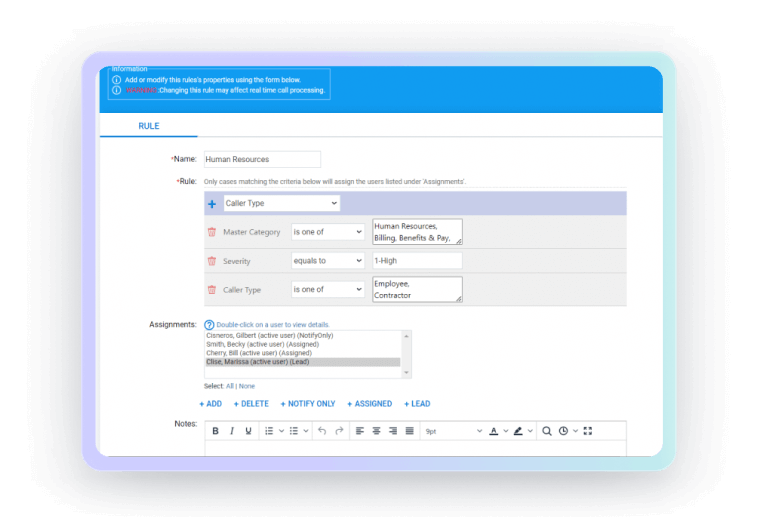Toggle fullscreen mode in Notes editor
Screen dimensions: 757x523
pyautogui.click(x=588, y=431)
